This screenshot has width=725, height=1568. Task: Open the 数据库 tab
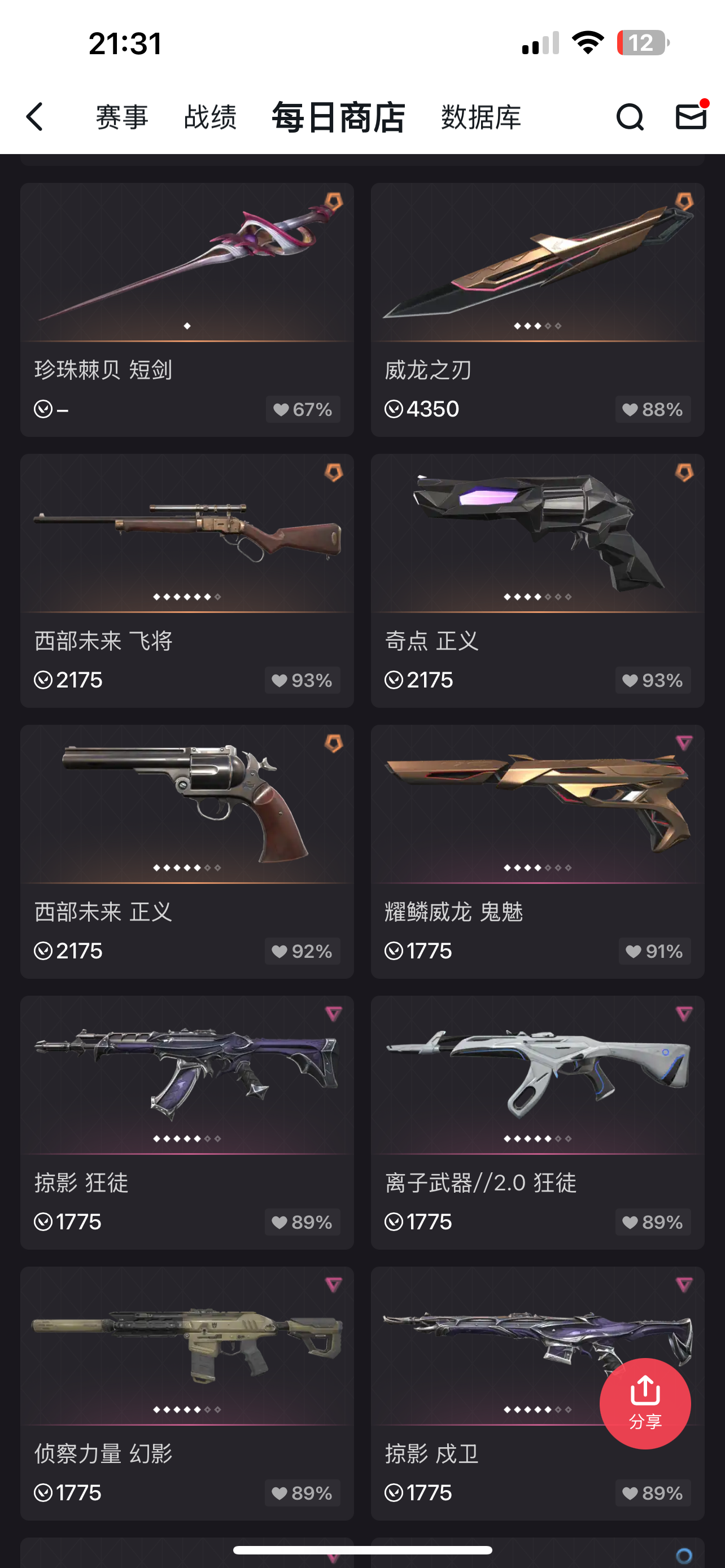[x=481, y=116]
